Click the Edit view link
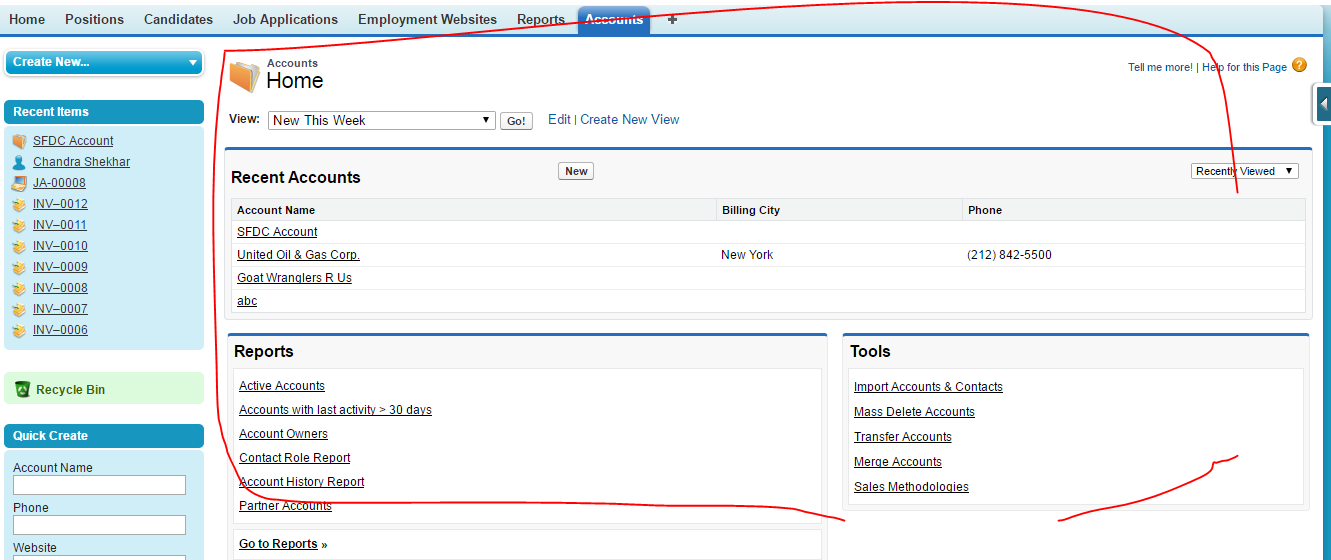Screen dimensions: 1331x560 [x=559, y=119]
